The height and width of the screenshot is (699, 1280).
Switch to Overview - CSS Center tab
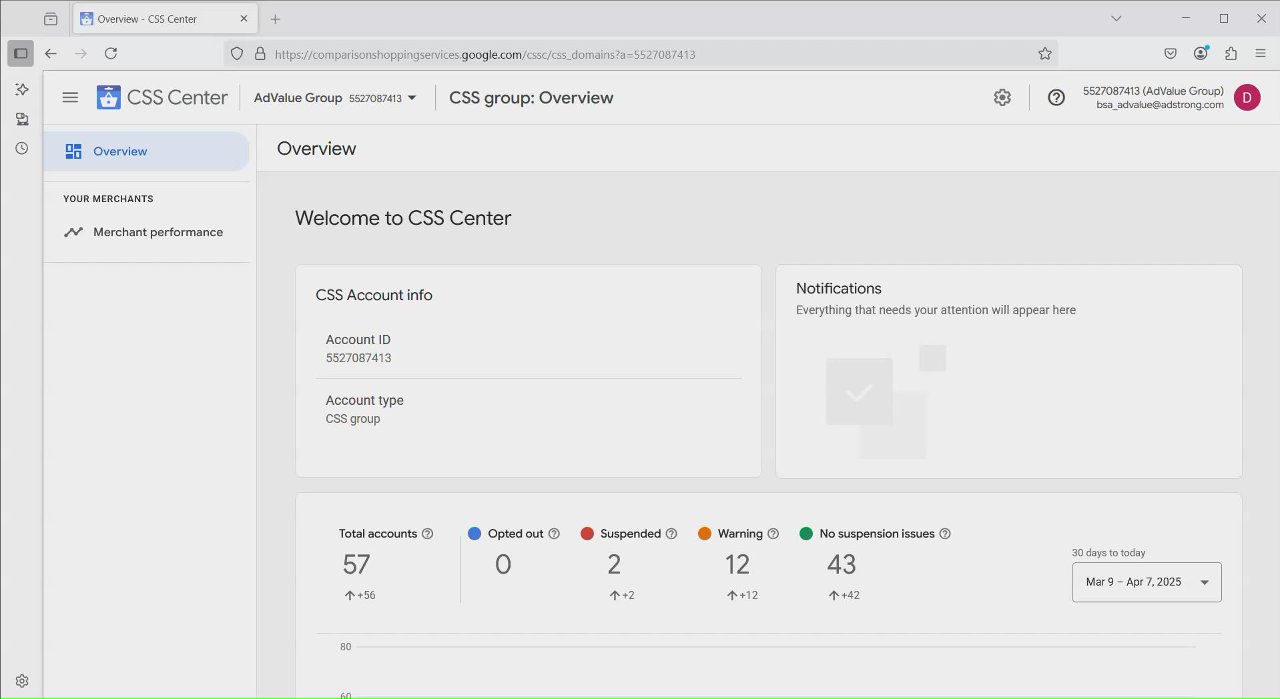tap(165, 19)
